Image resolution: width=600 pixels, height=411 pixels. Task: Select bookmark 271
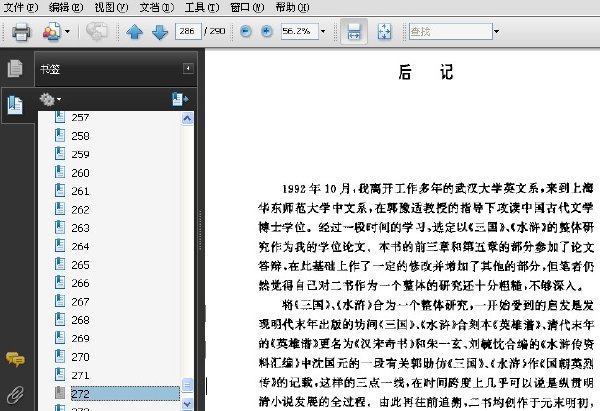tap(80, 375)
